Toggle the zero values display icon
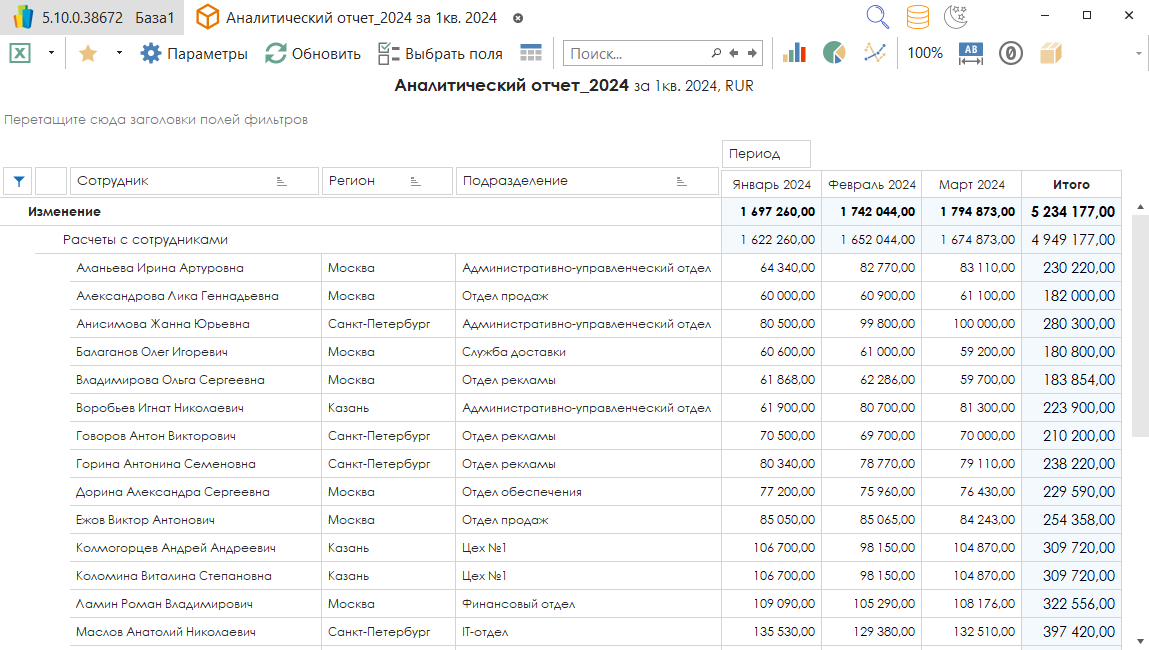The width and height of the screenshot is (1149, 650). click(1011, 53)
